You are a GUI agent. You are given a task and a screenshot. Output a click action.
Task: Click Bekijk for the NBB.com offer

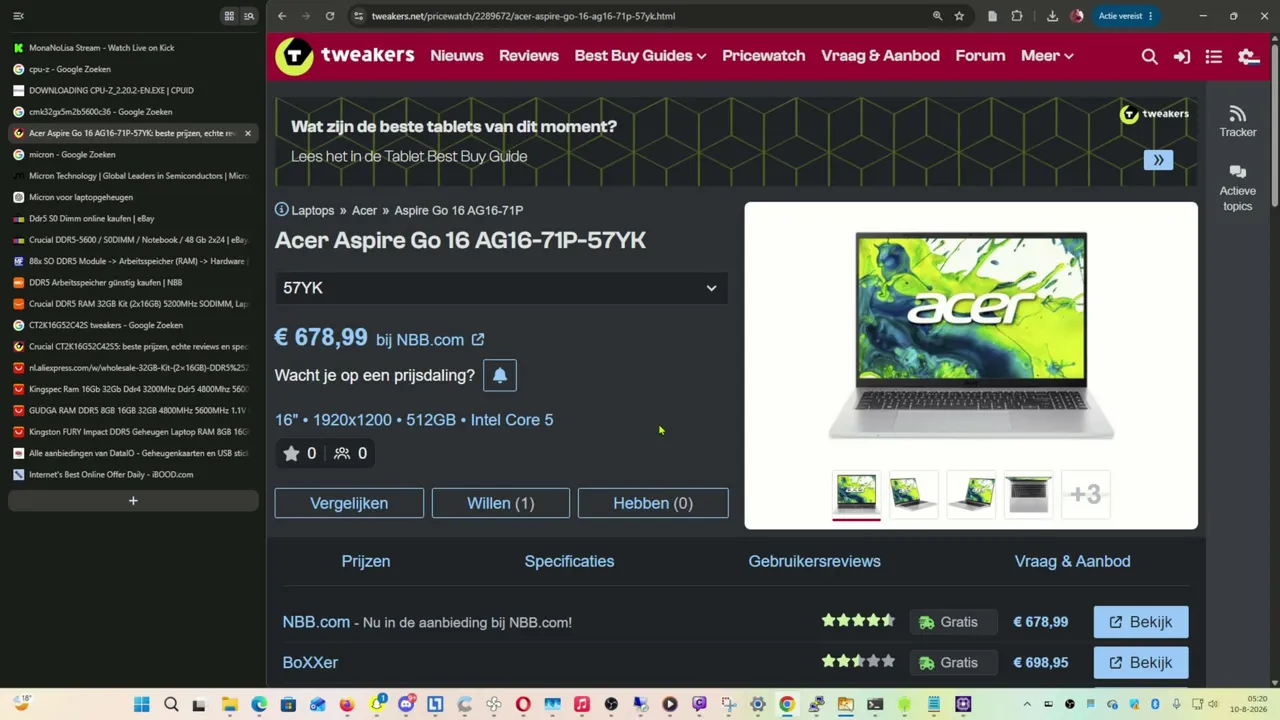tap(1141, 622)
